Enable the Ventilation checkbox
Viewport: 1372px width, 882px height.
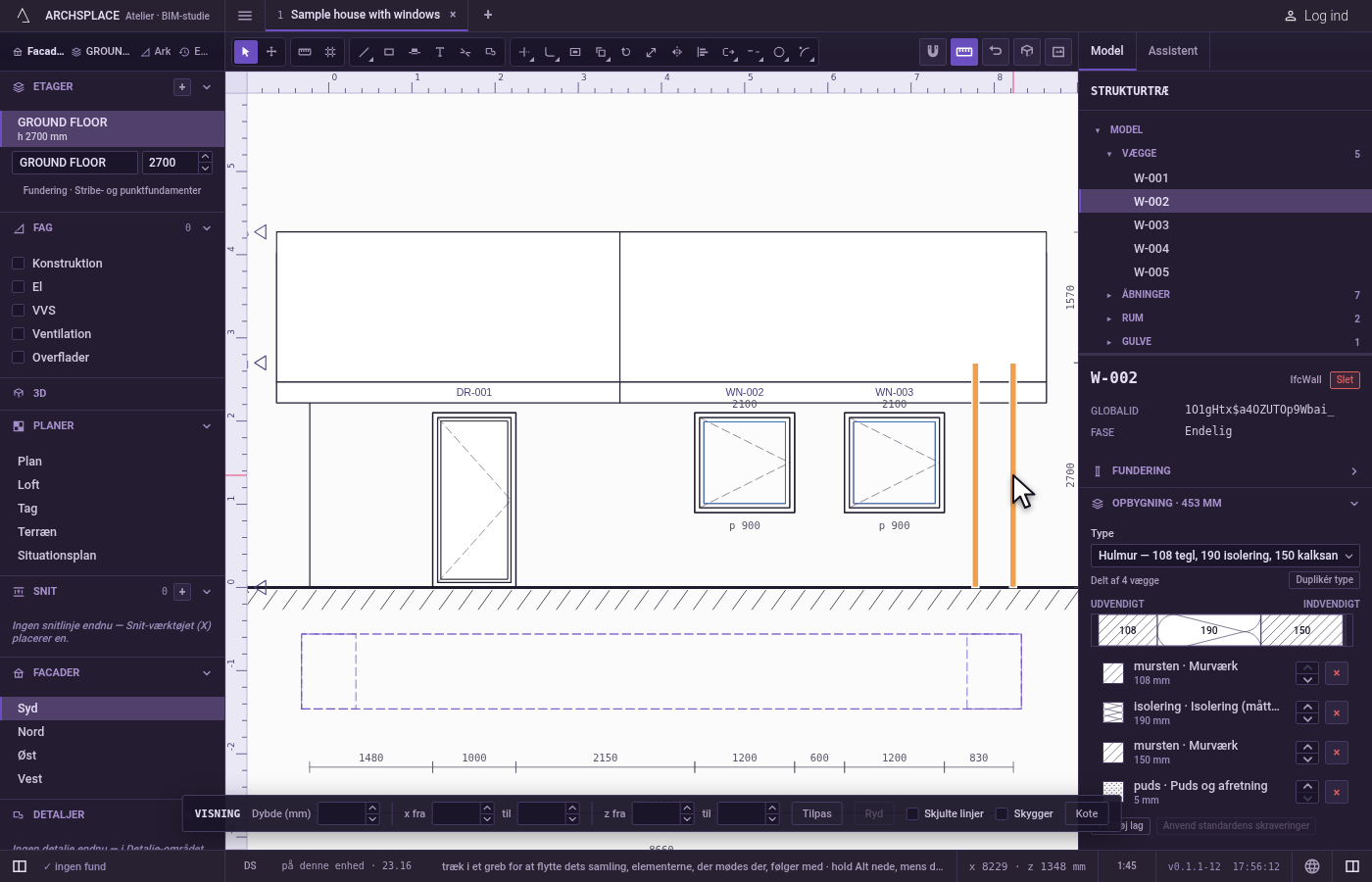[x=18, y=334]
